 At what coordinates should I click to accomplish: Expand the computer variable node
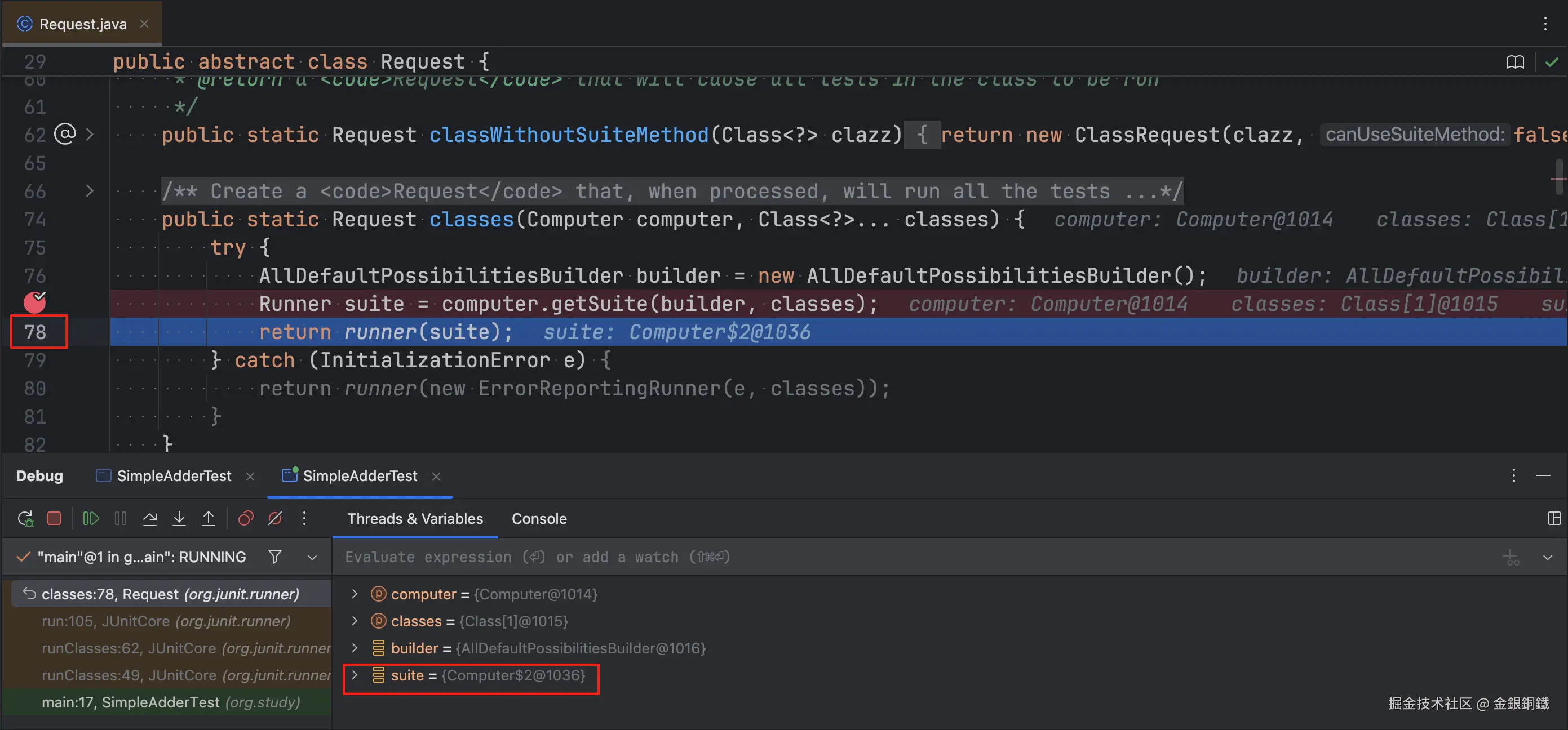pos(355,594)
